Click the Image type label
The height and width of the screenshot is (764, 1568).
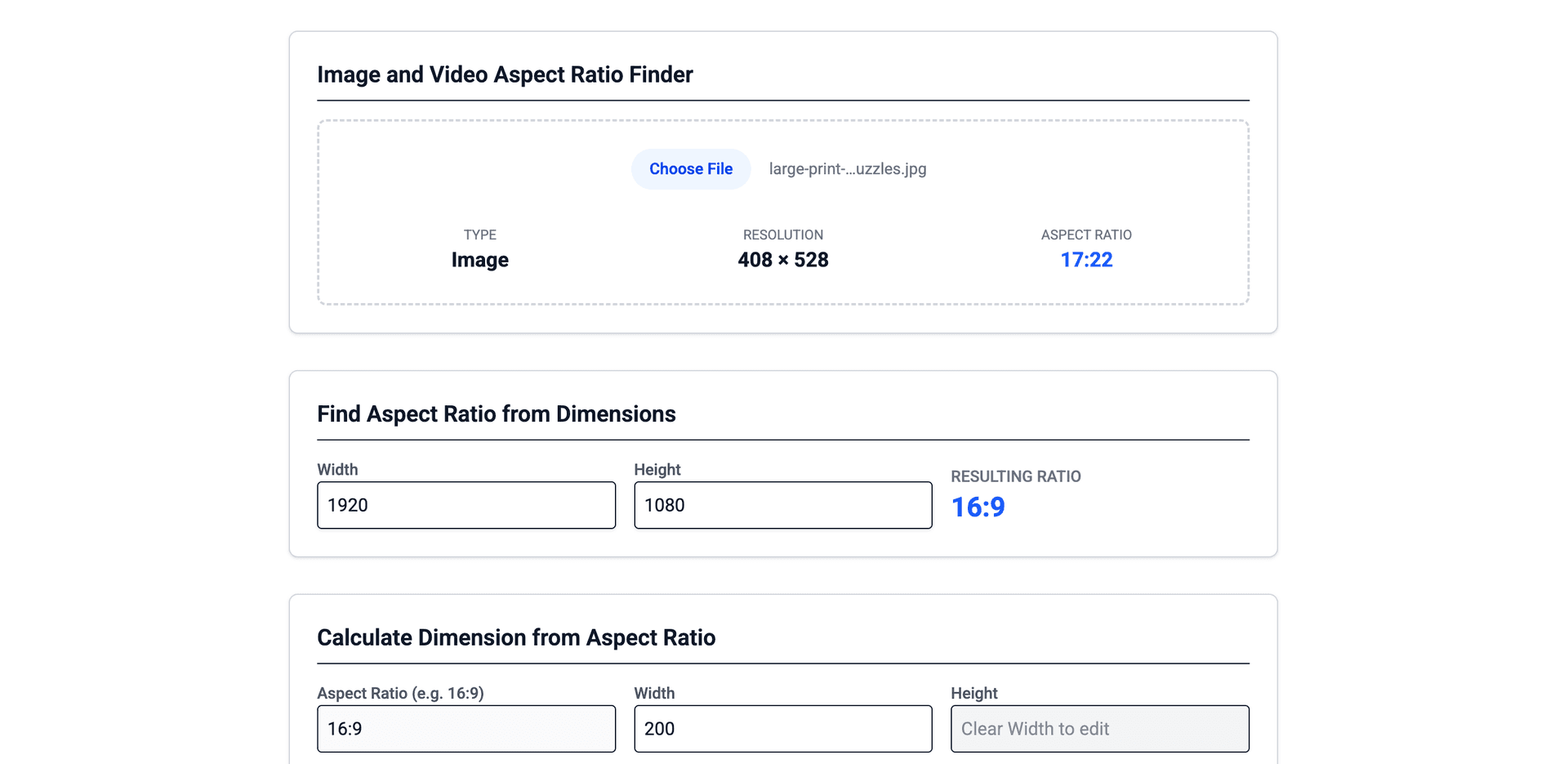(479, 259)
